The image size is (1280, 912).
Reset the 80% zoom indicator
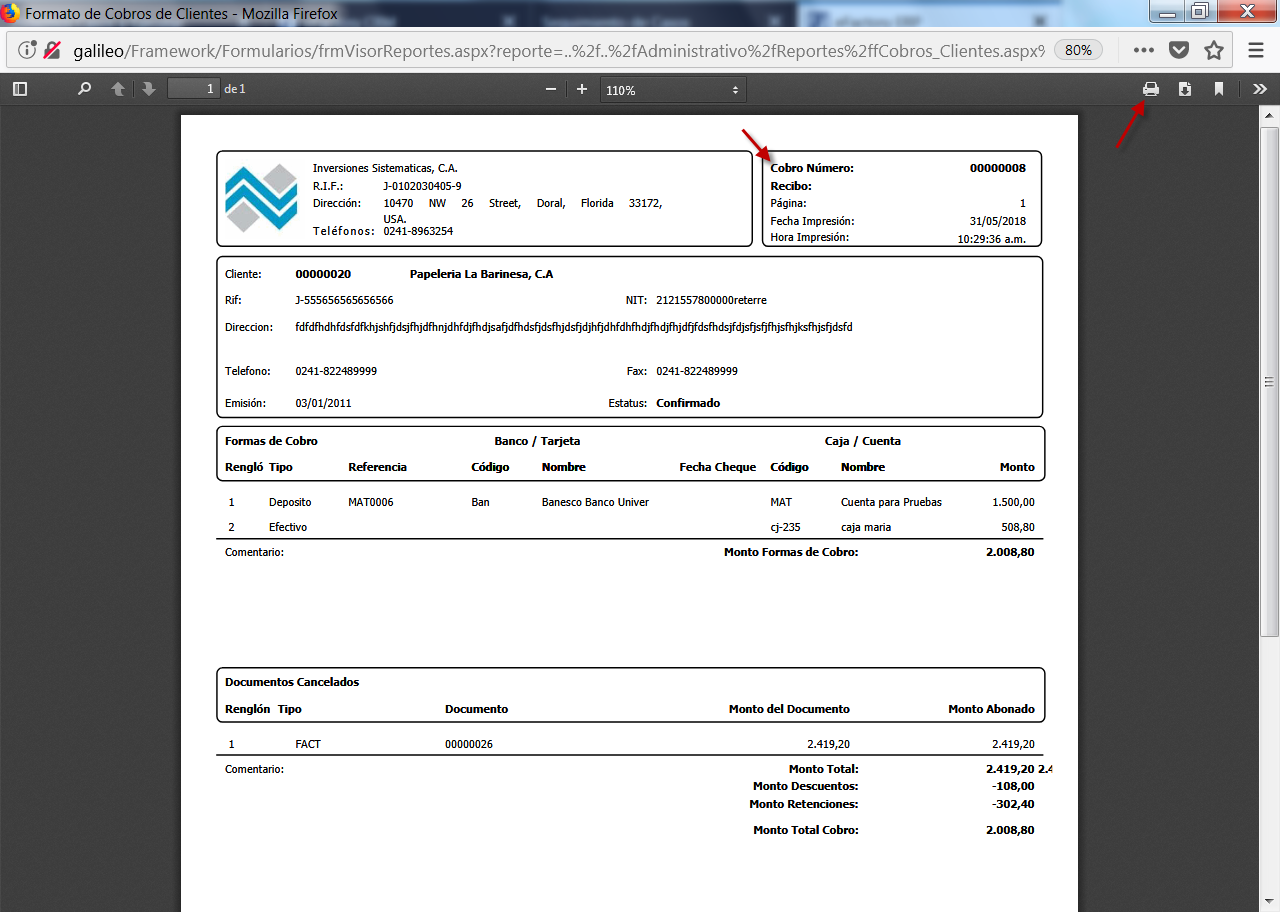coord(1078,50)
